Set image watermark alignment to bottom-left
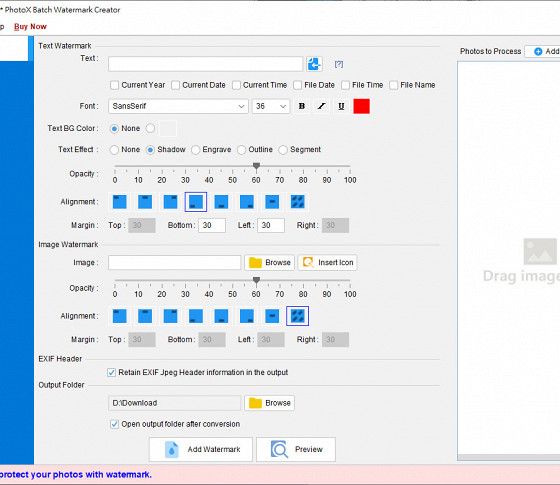Screen dimensions: 560x485 click(196, 316)
